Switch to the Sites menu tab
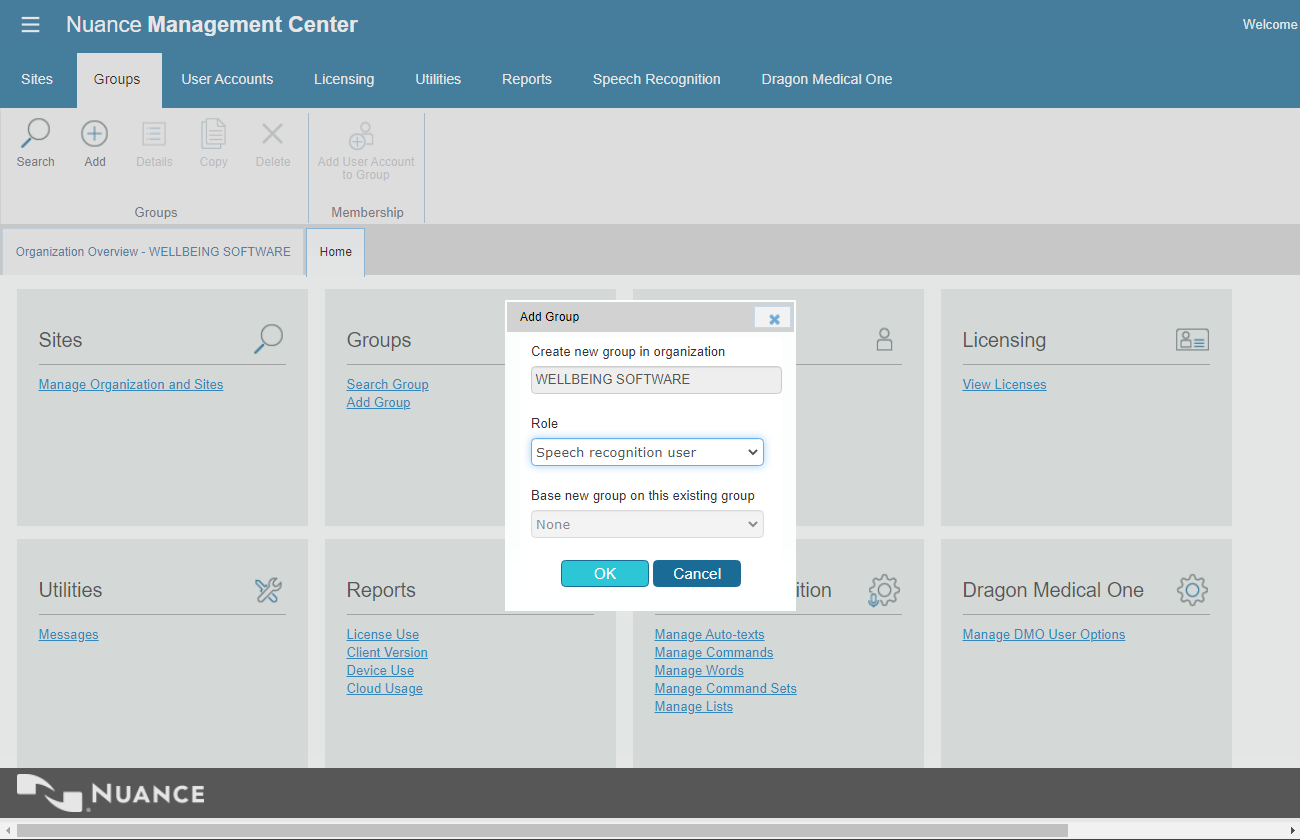Screen dimensions: 1300x840 [x=37, y=79]
